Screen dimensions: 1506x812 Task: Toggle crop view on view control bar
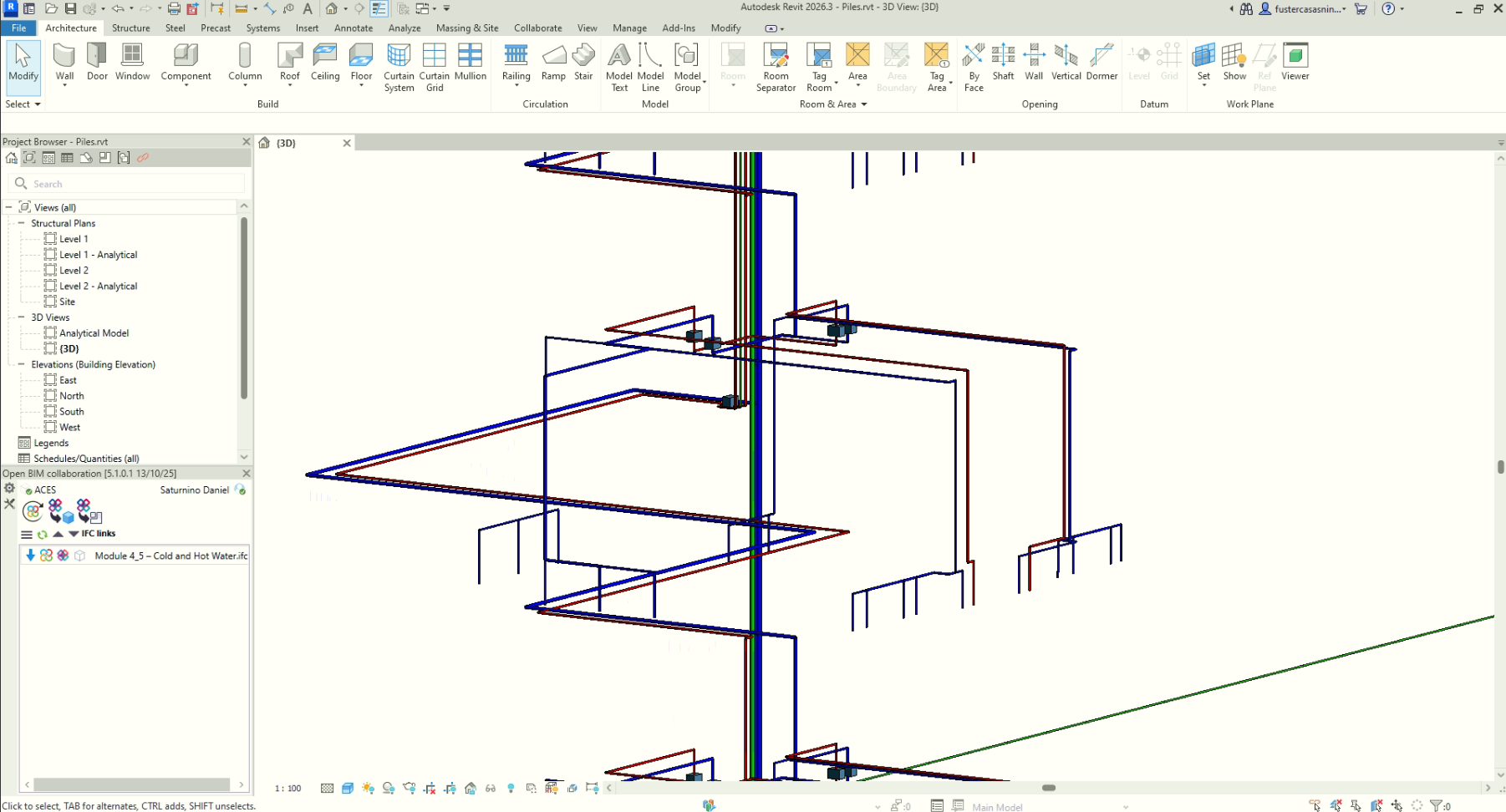click(x=430, y=789)
